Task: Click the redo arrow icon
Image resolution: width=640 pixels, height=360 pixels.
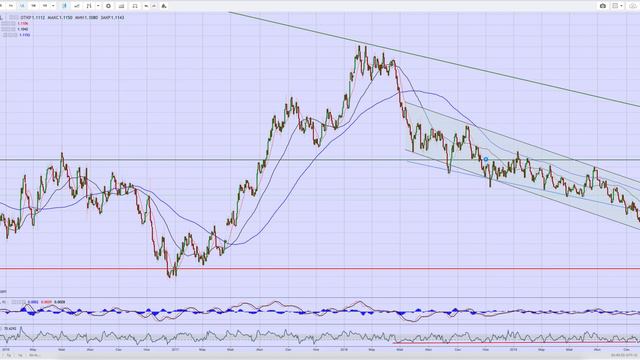Action: click(154, 6)
